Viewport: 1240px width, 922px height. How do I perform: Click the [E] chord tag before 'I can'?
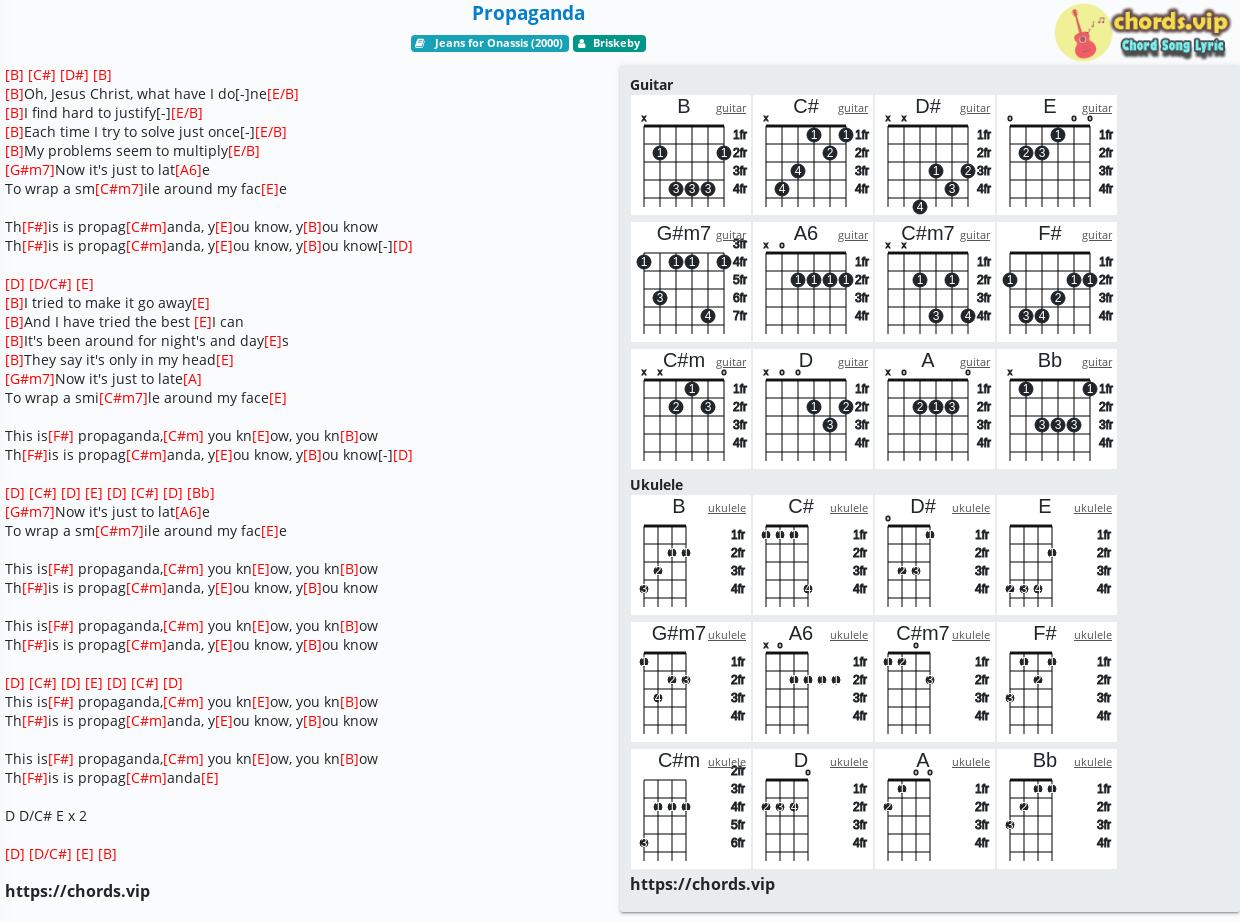pyautogui.click(x=203, y=322)
